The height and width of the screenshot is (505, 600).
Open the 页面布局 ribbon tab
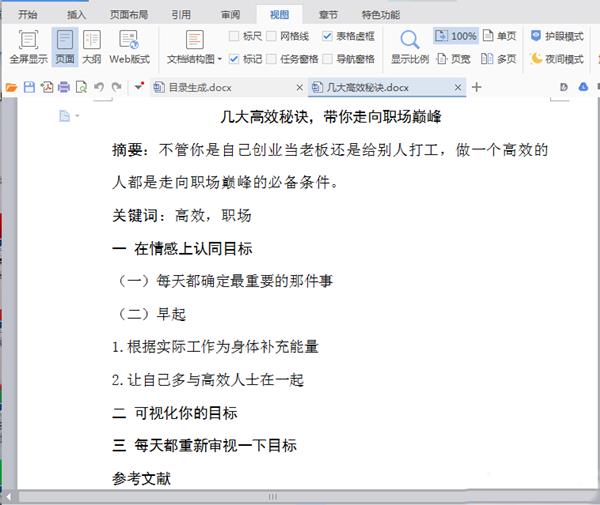[129, 15]
